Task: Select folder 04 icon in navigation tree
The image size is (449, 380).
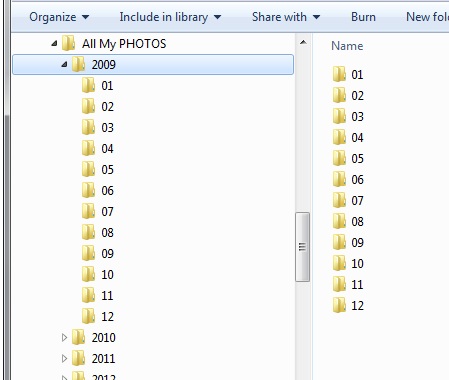Action: [89, 148]
